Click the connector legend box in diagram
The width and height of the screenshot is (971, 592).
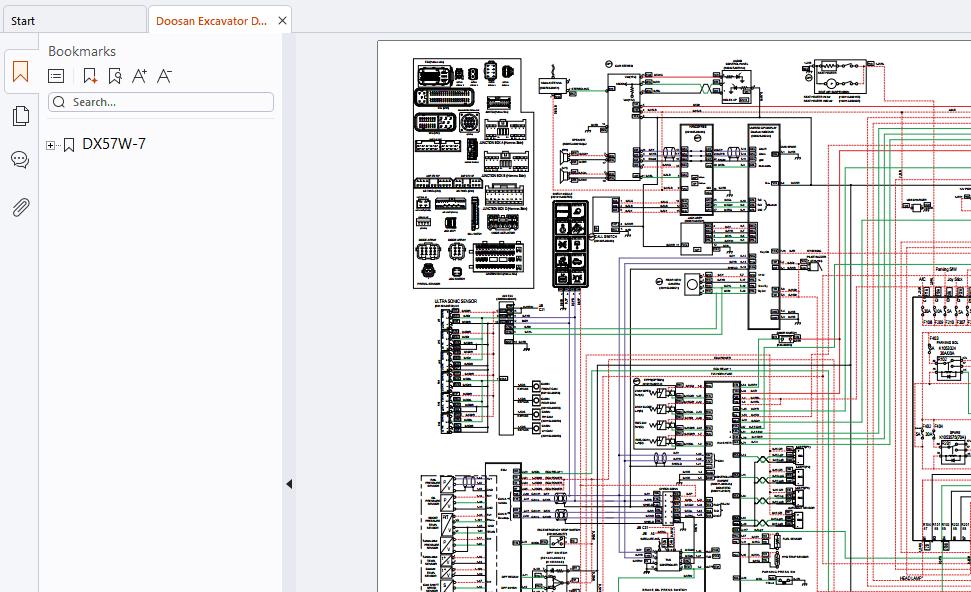(x=473, y=173)
